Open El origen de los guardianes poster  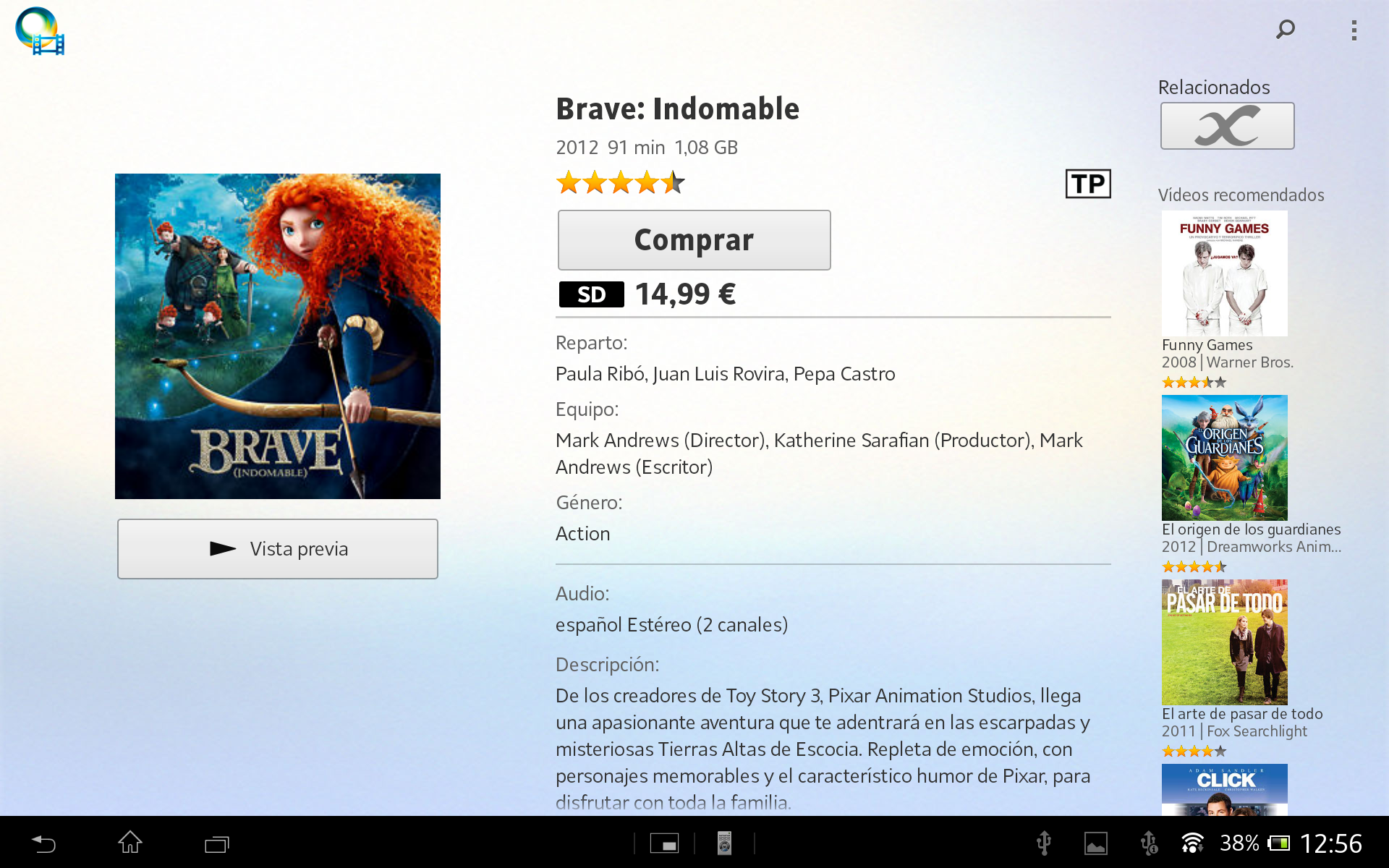1224,458
